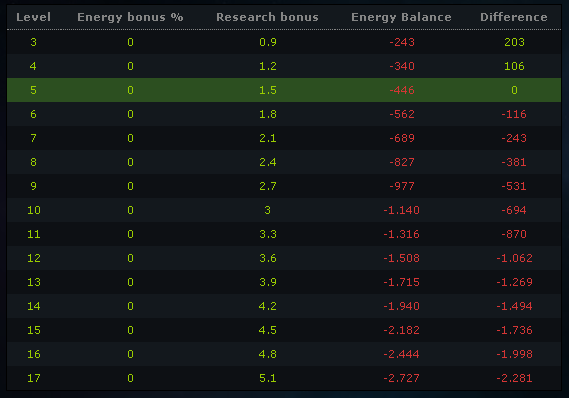Viewport: 569px width, 398px height.
Task: Click research bonus value 3.3
Action: click(x=268, y=234)
